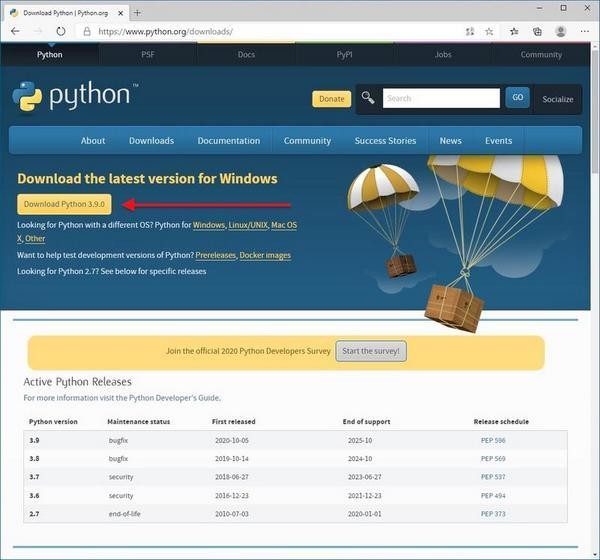The height and width of the screenshot is (560, 600).
Task: Open the PEP 494 release schedule link
Action: pos(493,496)
